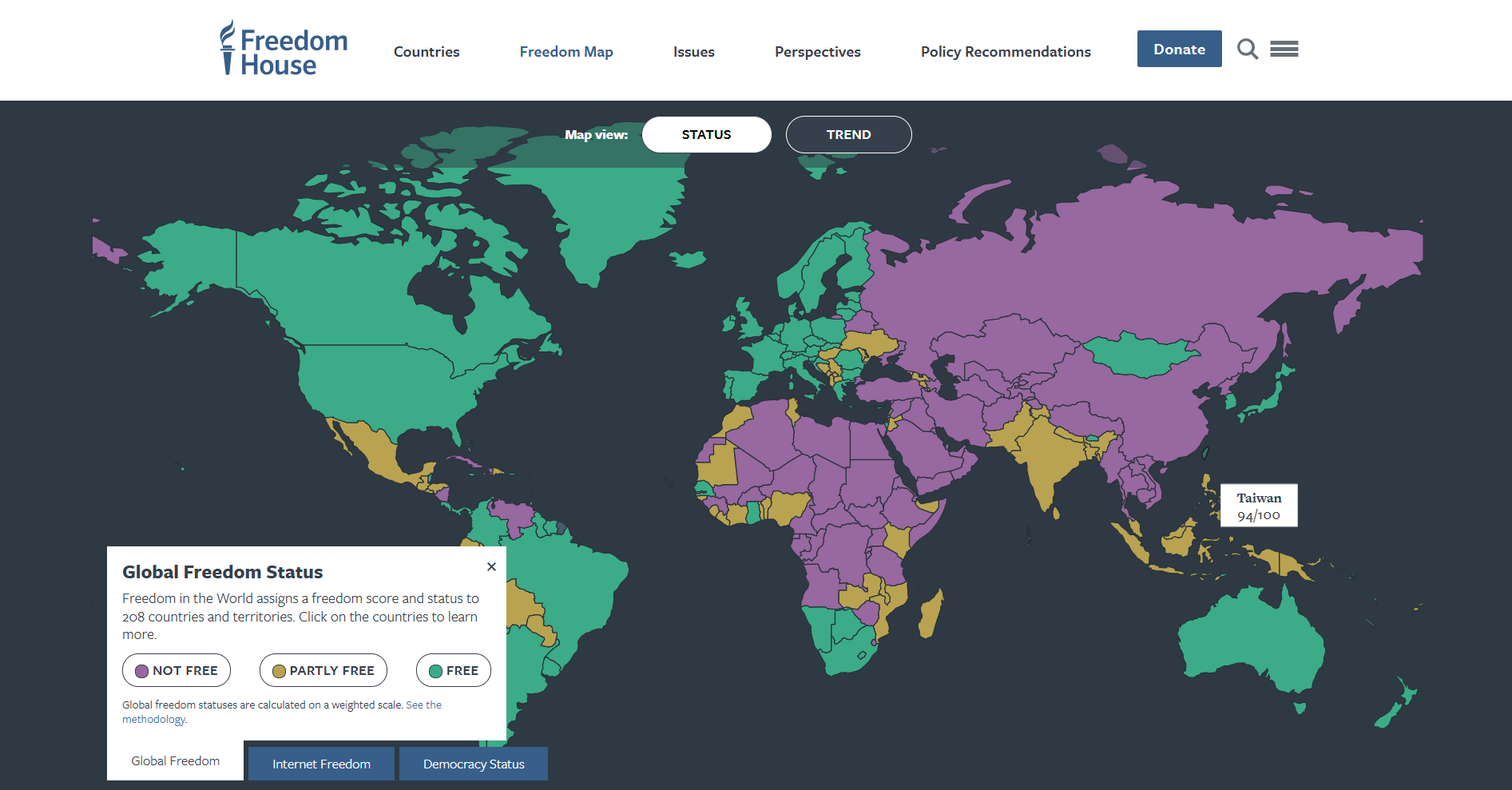This screenshot has width=1512, height=790.
Task: Select the Global Freedom tab
Action: pos(176,761)
